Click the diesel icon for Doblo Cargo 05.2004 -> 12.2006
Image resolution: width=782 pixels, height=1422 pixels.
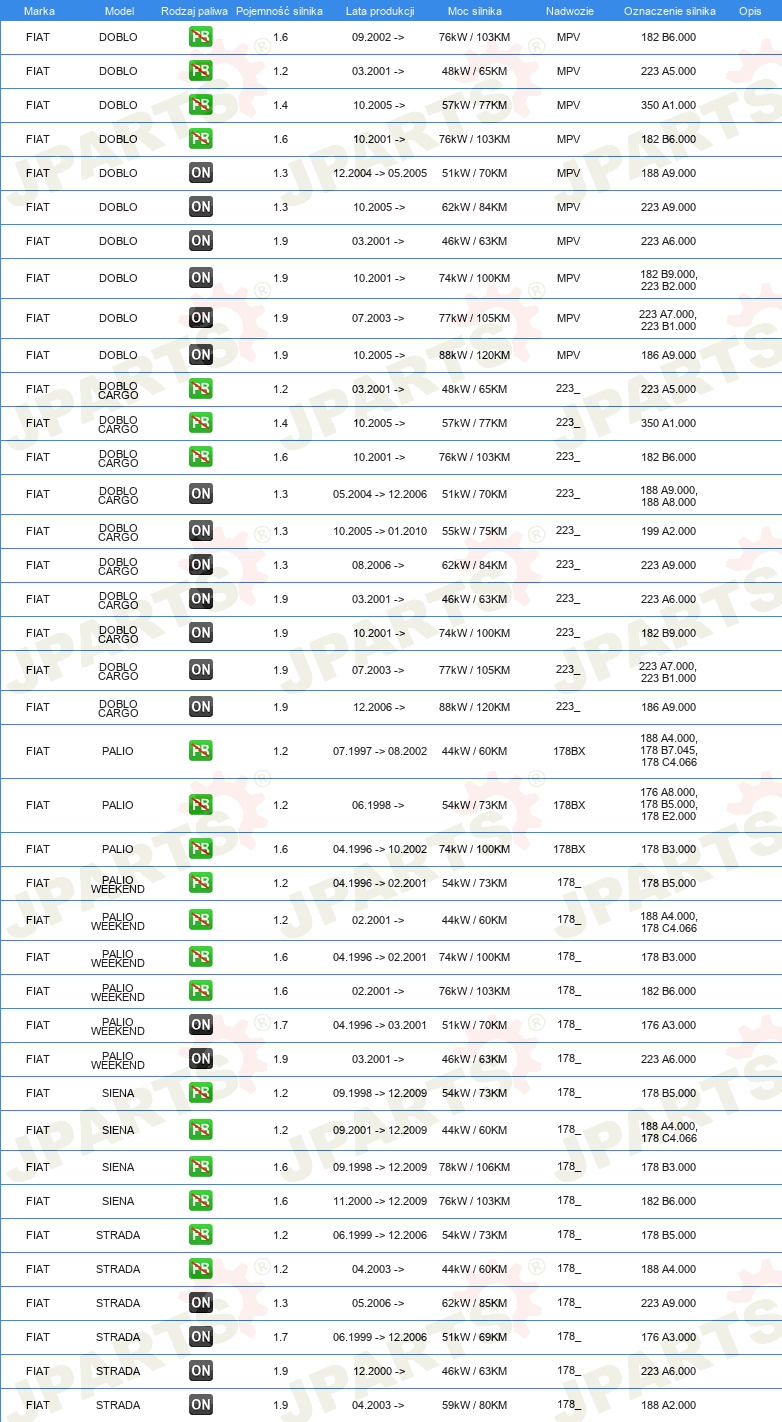tap(201, 494)
